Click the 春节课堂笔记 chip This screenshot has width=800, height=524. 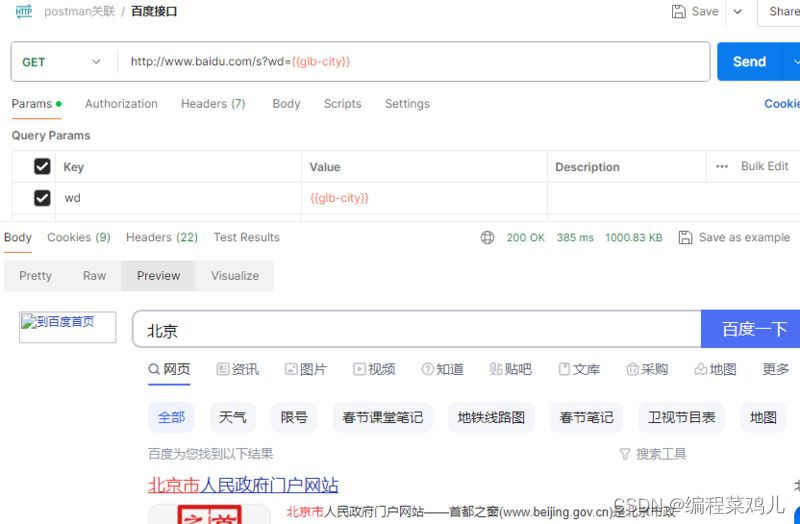[383, 417]
